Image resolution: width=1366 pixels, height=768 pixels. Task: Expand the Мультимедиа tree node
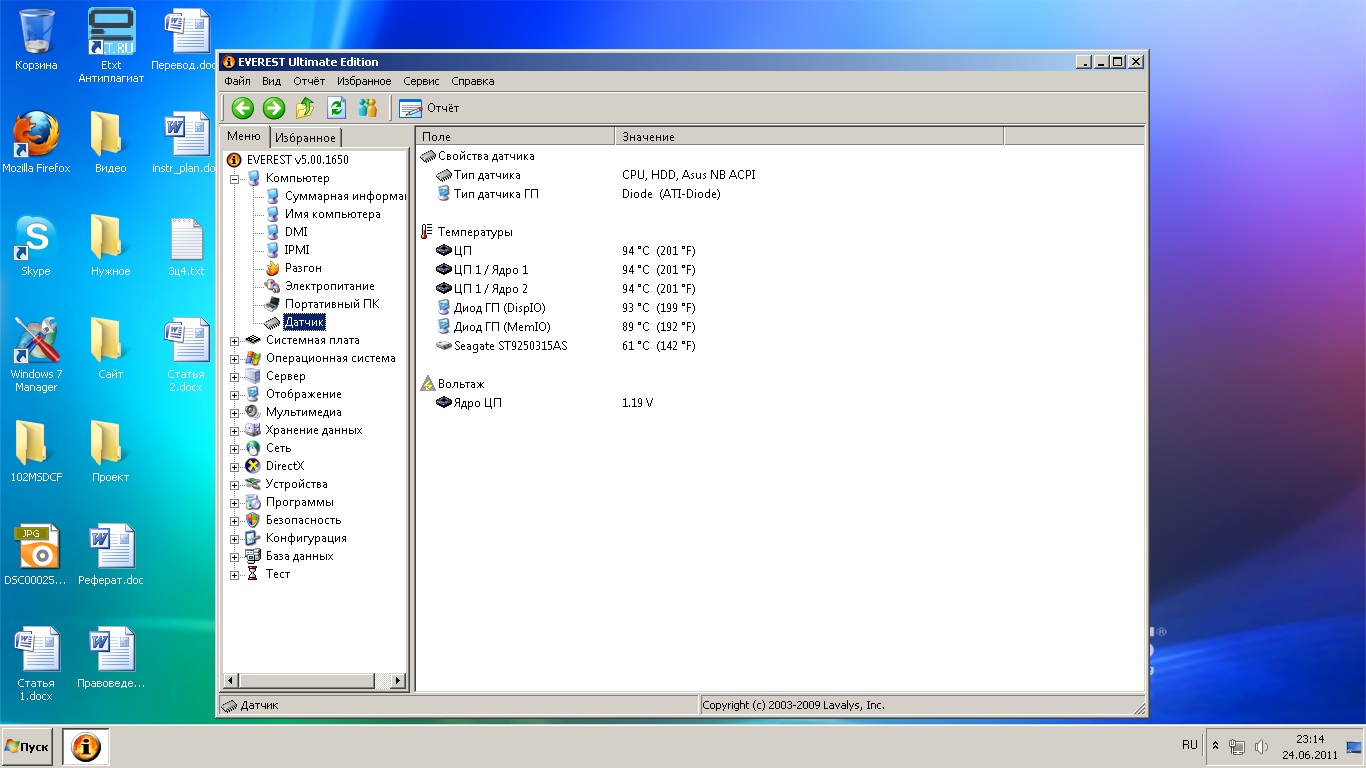pos(235,413)
